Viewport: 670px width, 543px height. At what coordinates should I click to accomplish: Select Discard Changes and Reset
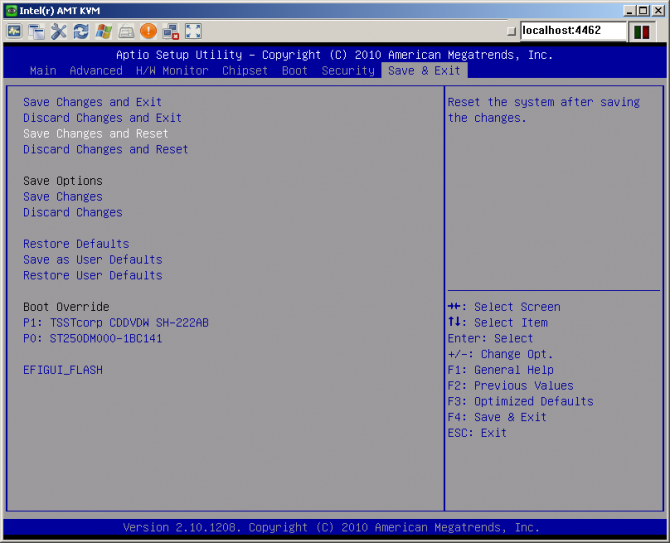(106, 150)
